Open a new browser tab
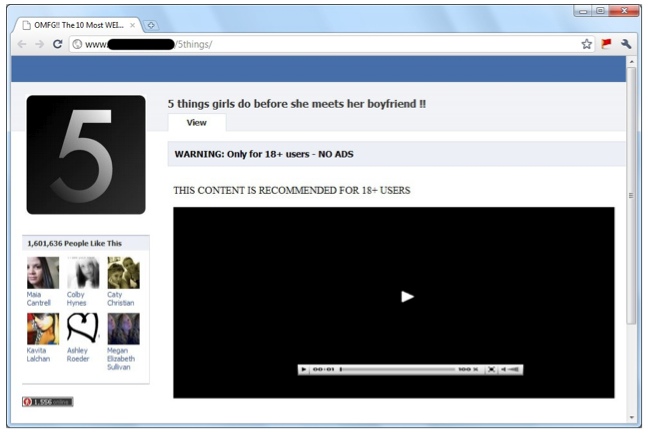The height and width of the screenshot is (433, 648). (x=151, y=24)
